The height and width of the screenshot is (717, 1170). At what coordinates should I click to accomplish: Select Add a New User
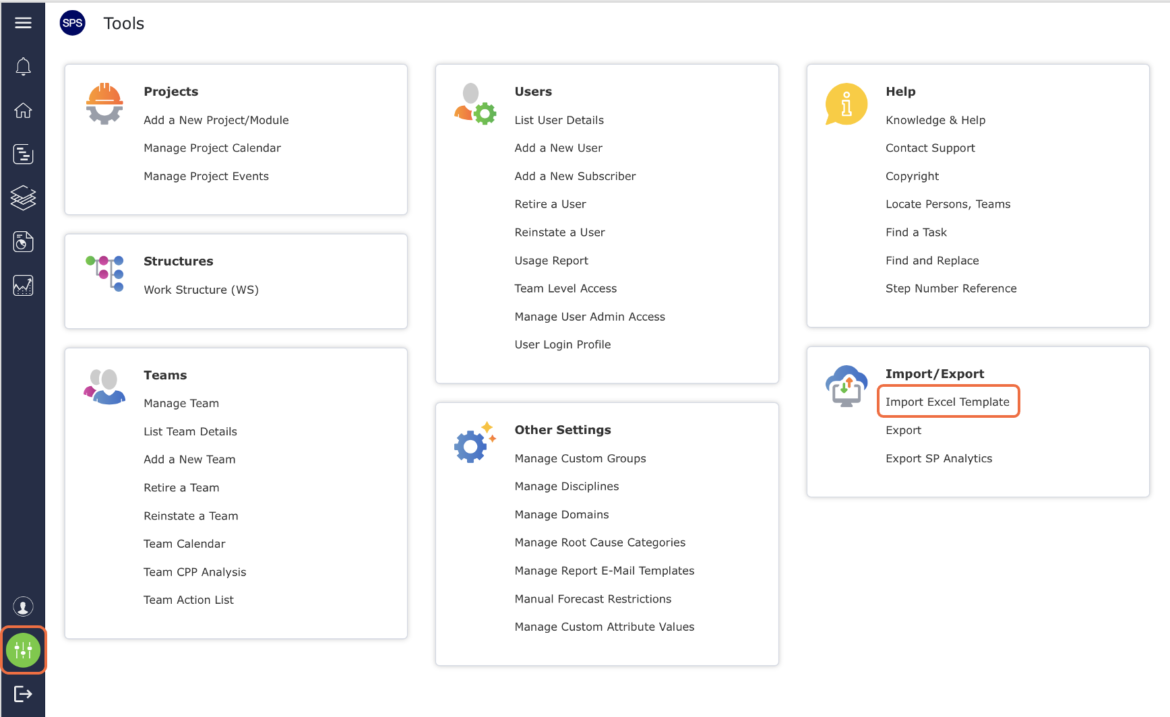coord(558,148)
